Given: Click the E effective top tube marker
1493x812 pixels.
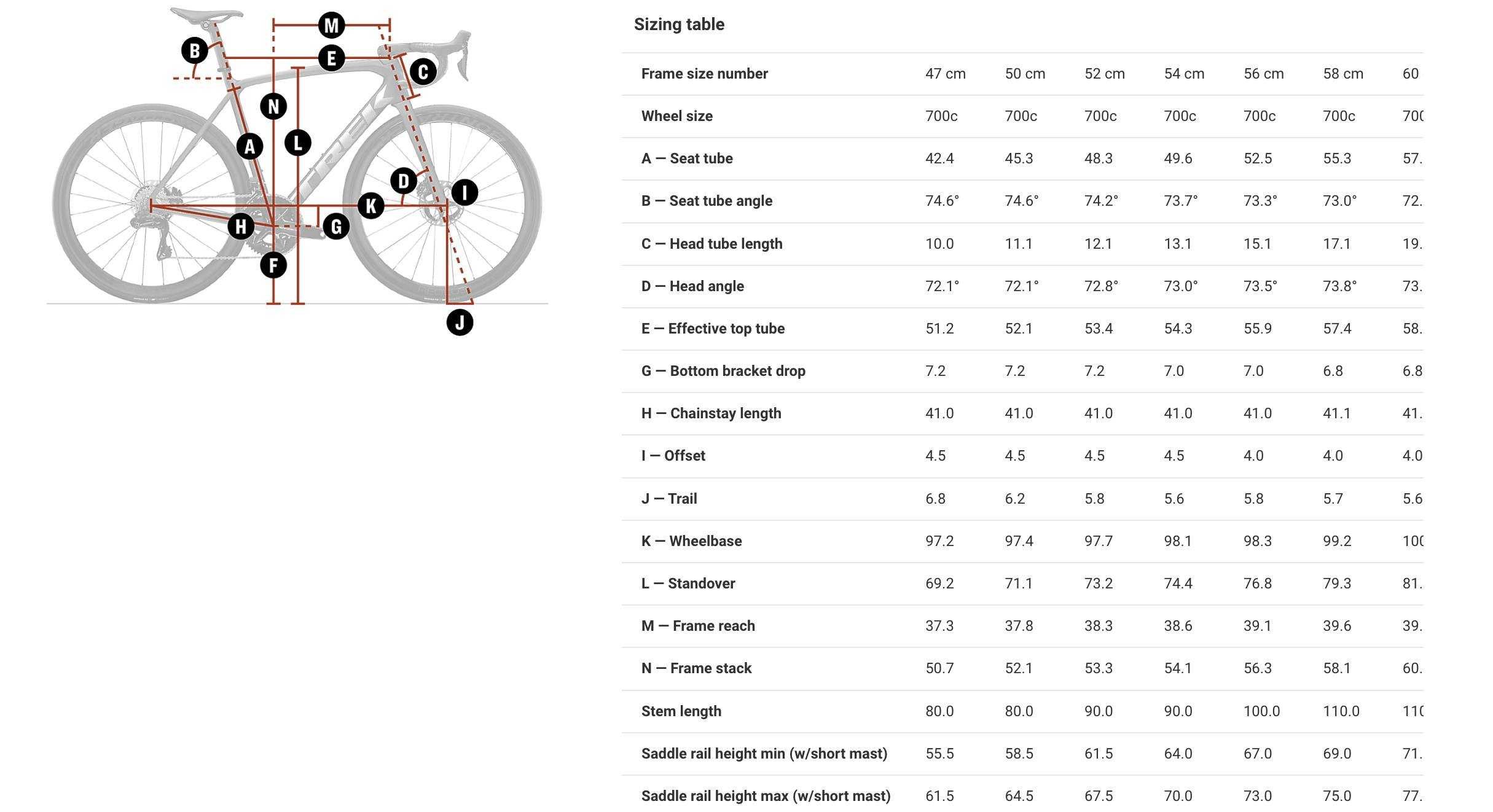Looking at the screenshot, I should (331, 58).
